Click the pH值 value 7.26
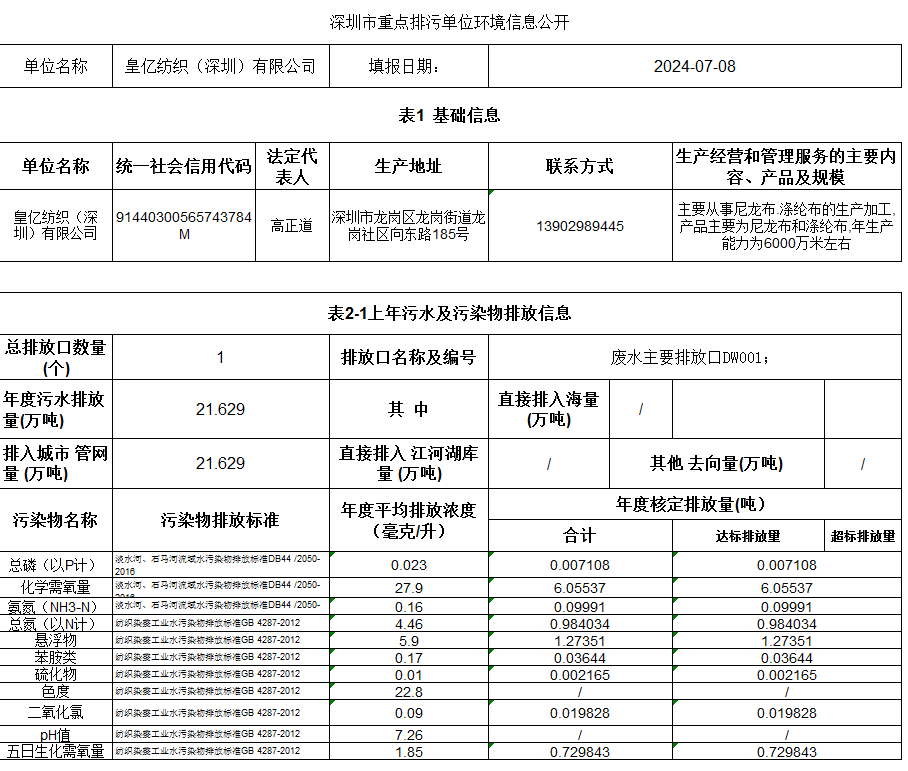 [x=409, y=735]
